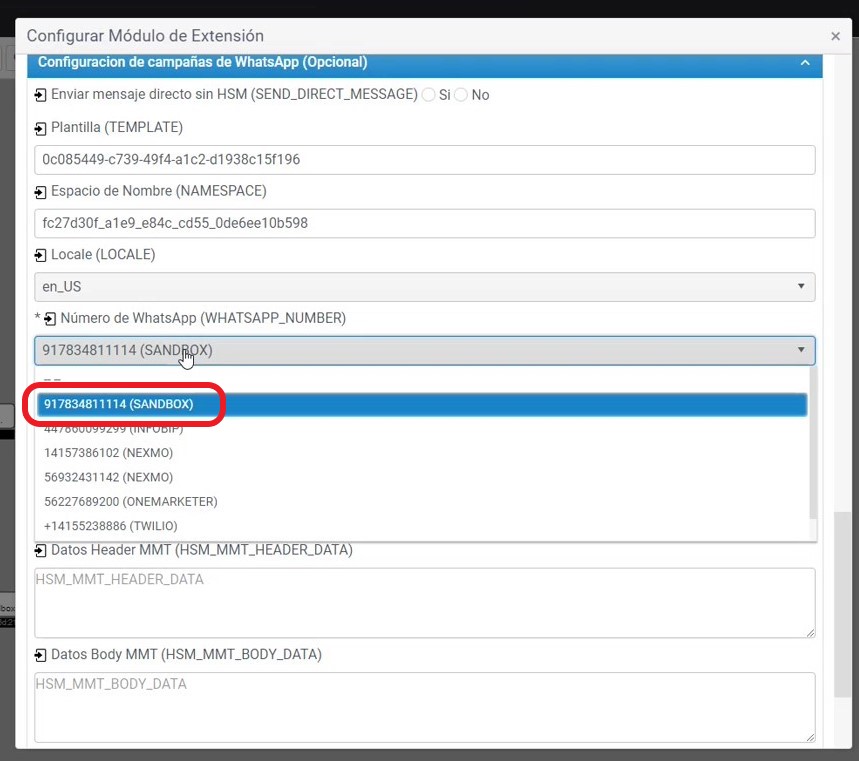Click the icon beside Datos Body MMT label
The image size is (859, 761).
[x=40, y=655]
